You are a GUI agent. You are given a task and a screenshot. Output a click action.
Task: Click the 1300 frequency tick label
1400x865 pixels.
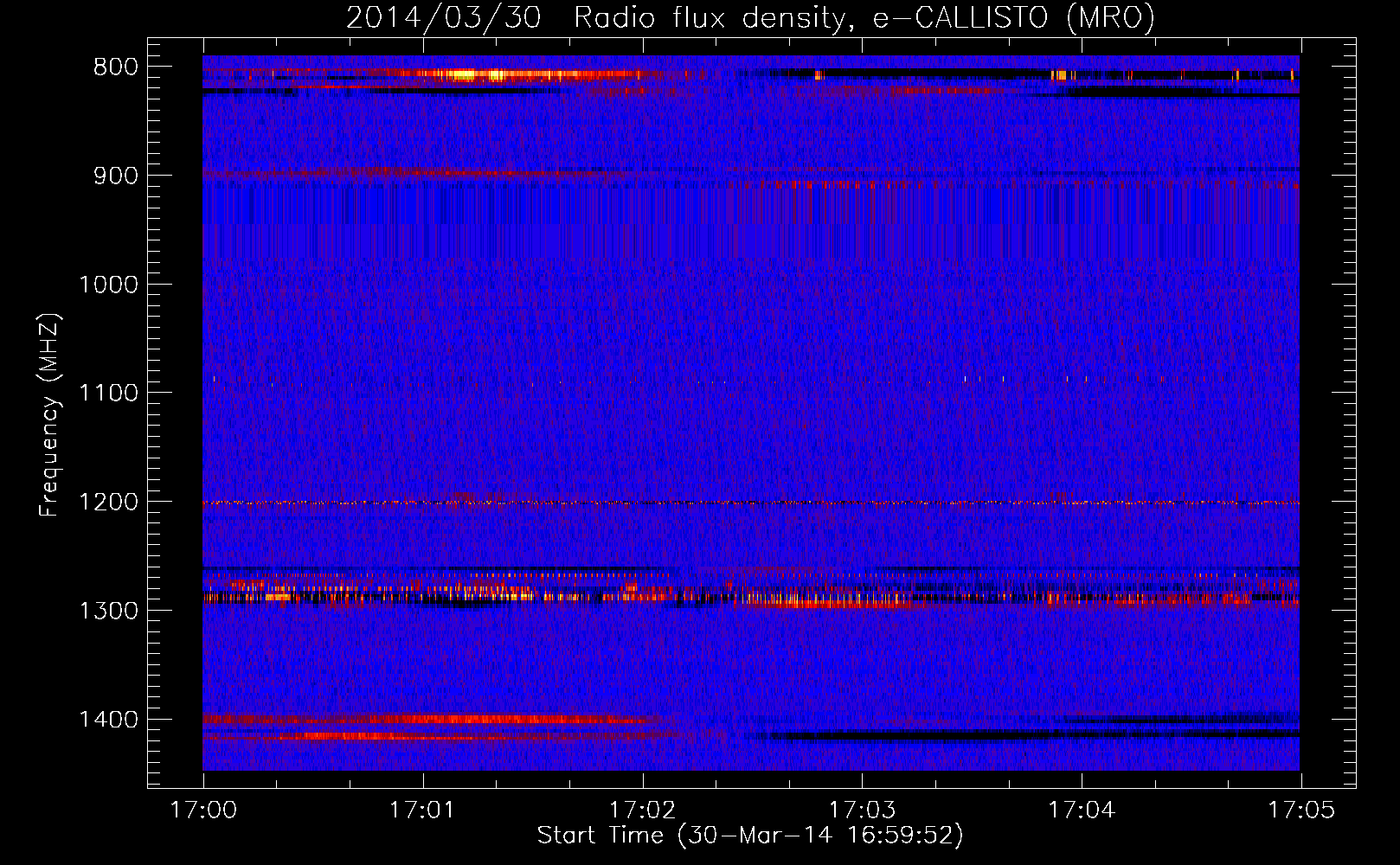108,611
